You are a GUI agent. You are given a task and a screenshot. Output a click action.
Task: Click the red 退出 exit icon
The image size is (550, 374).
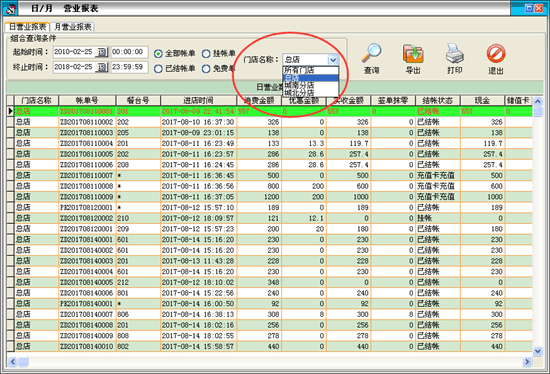point(496,54)
